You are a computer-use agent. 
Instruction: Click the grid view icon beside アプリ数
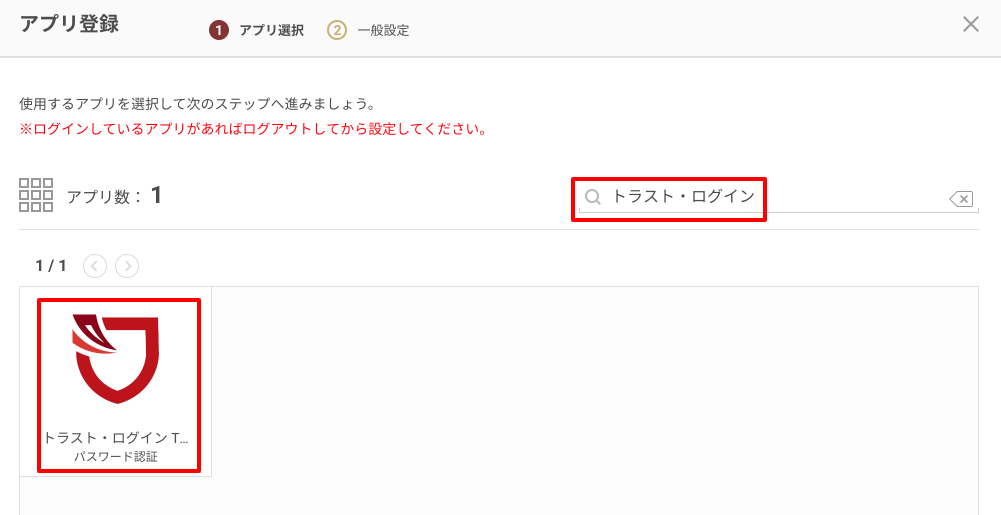pyautogui.click(x=36, y=195)
